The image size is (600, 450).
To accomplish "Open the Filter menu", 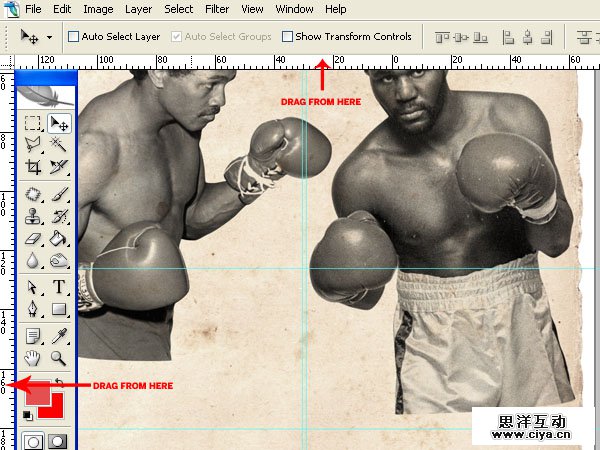I will tap(217, 9).
